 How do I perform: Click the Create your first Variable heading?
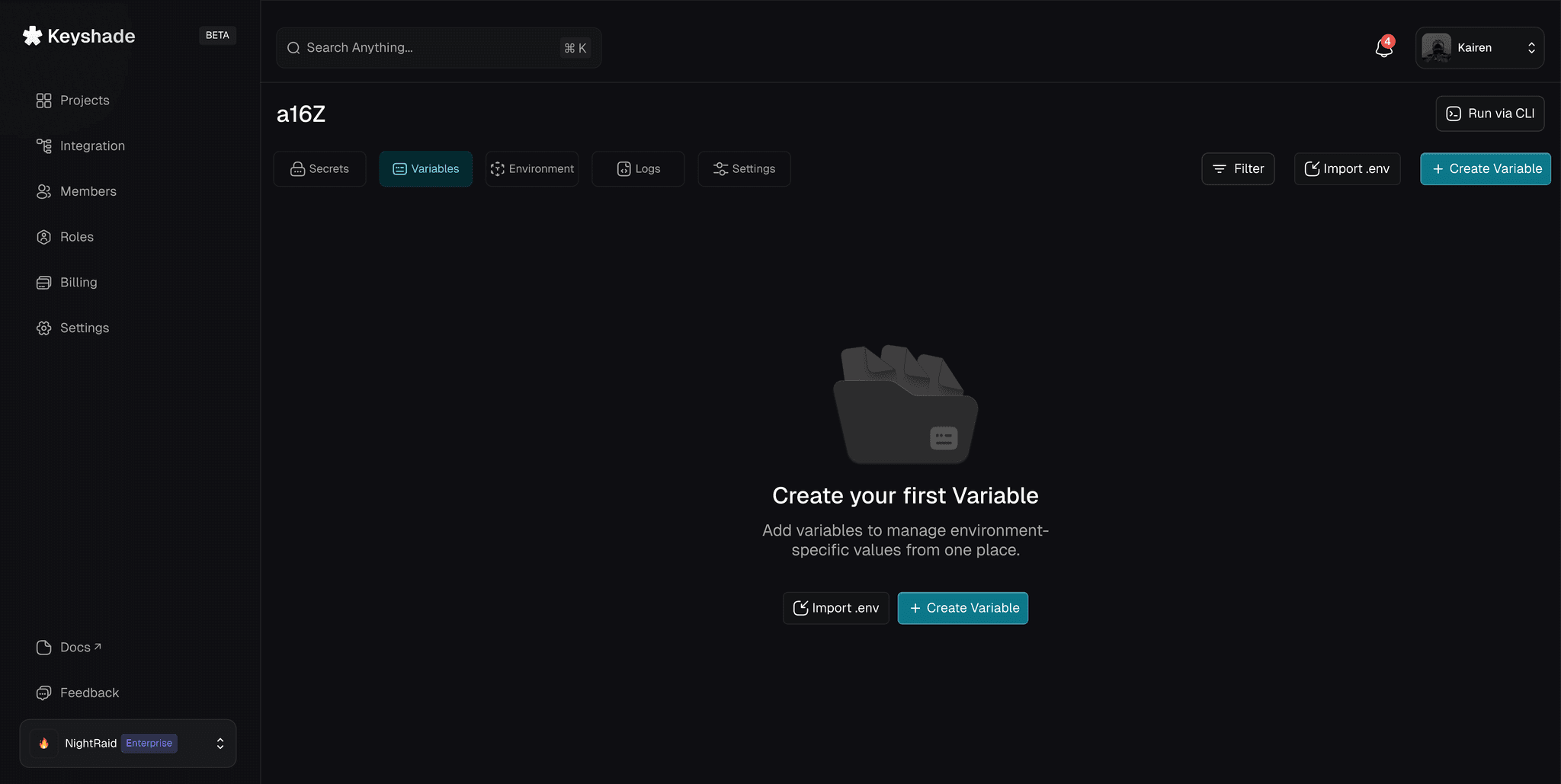906,495
